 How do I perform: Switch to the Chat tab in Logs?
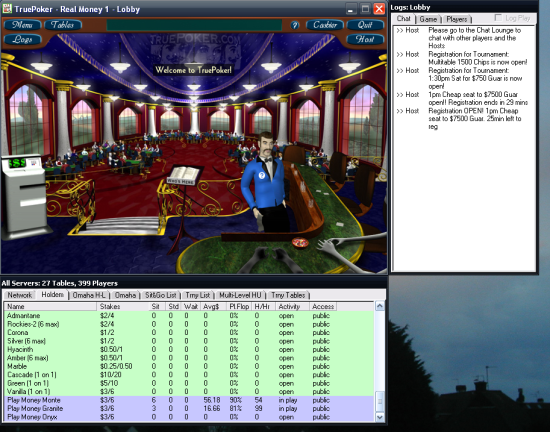(x=404, y=19)
